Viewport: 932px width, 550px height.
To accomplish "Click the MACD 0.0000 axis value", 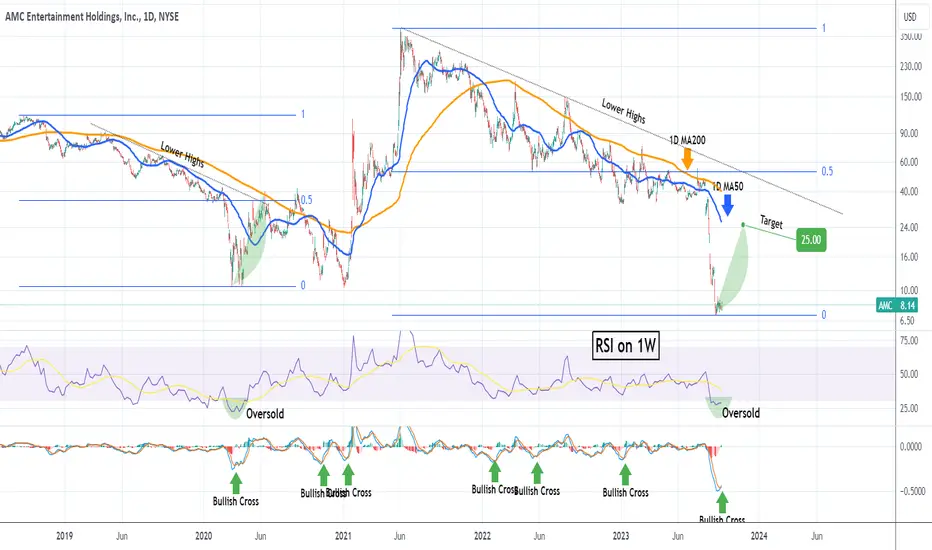I will [911, 447].
